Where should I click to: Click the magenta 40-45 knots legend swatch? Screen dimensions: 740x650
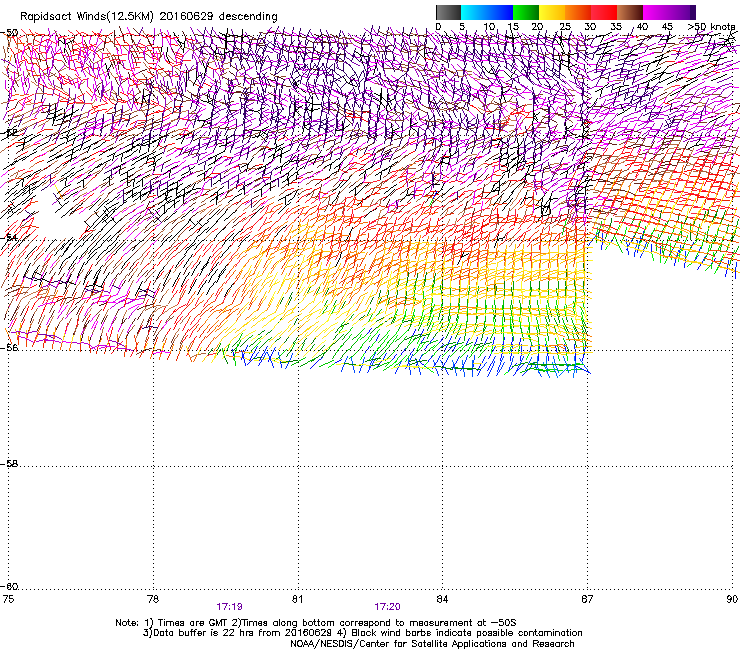[x=656, y=12]
